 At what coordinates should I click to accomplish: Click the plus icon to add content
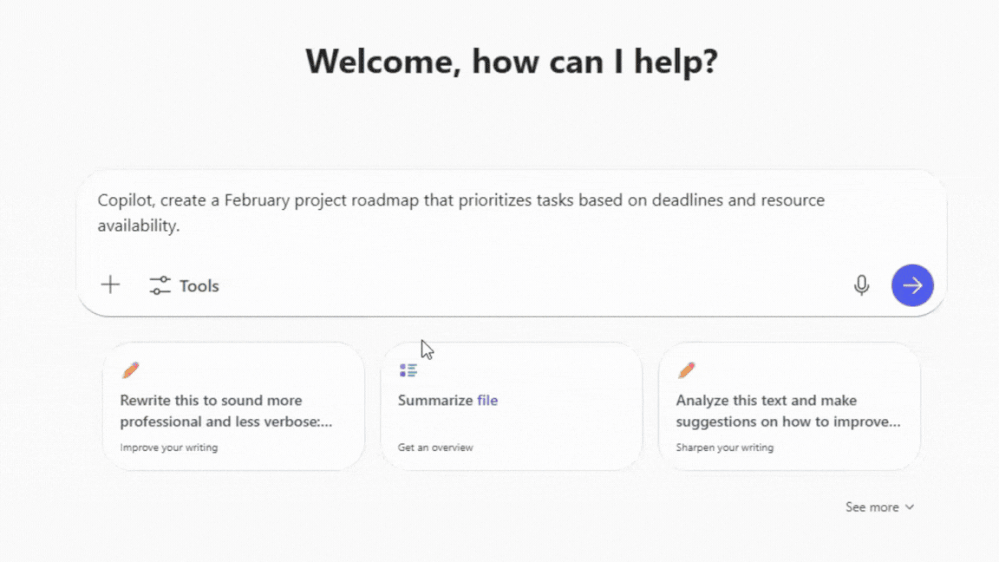tap(110, 285)
